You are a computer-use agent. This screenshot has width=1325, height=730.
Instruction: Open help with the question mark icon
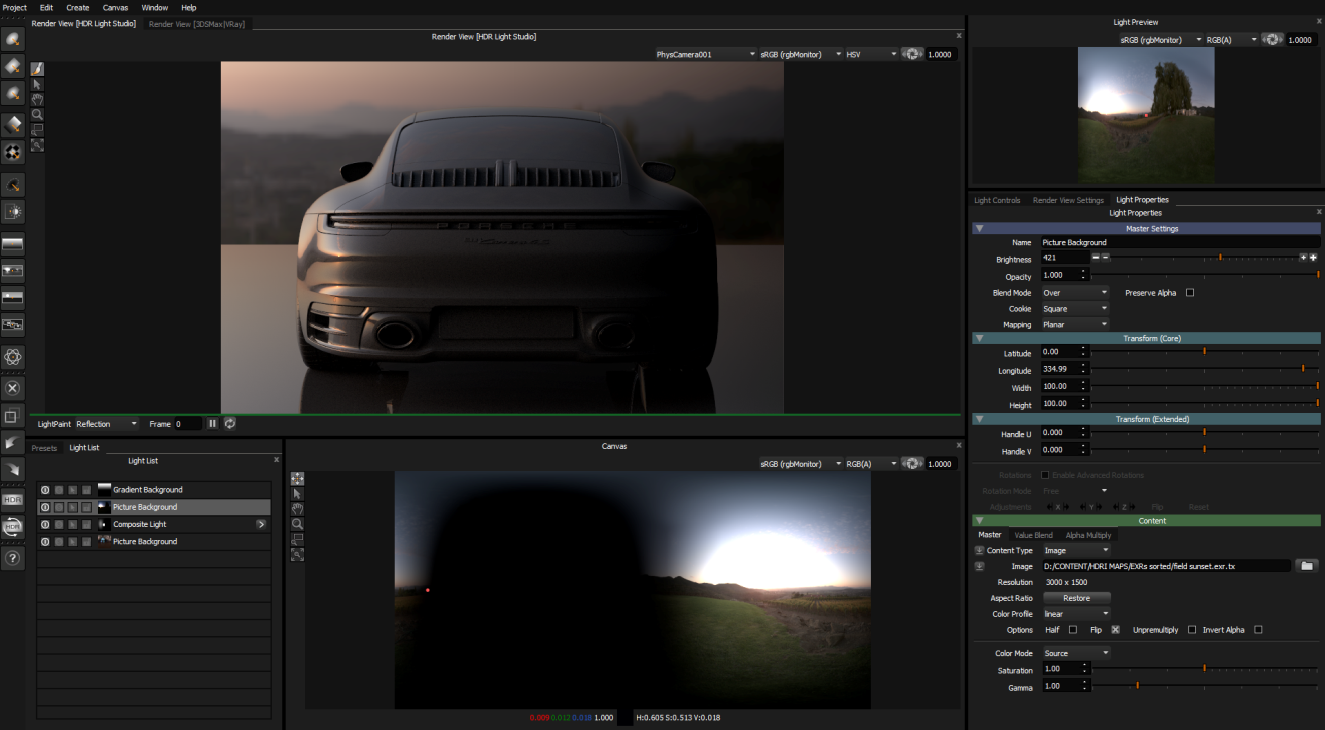[13, 558]
